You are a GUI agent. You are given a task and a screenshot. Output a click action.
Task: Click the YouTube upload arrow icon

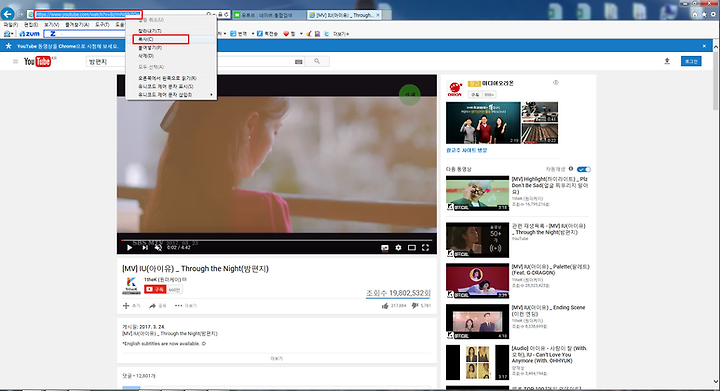(x=667, y=61)
